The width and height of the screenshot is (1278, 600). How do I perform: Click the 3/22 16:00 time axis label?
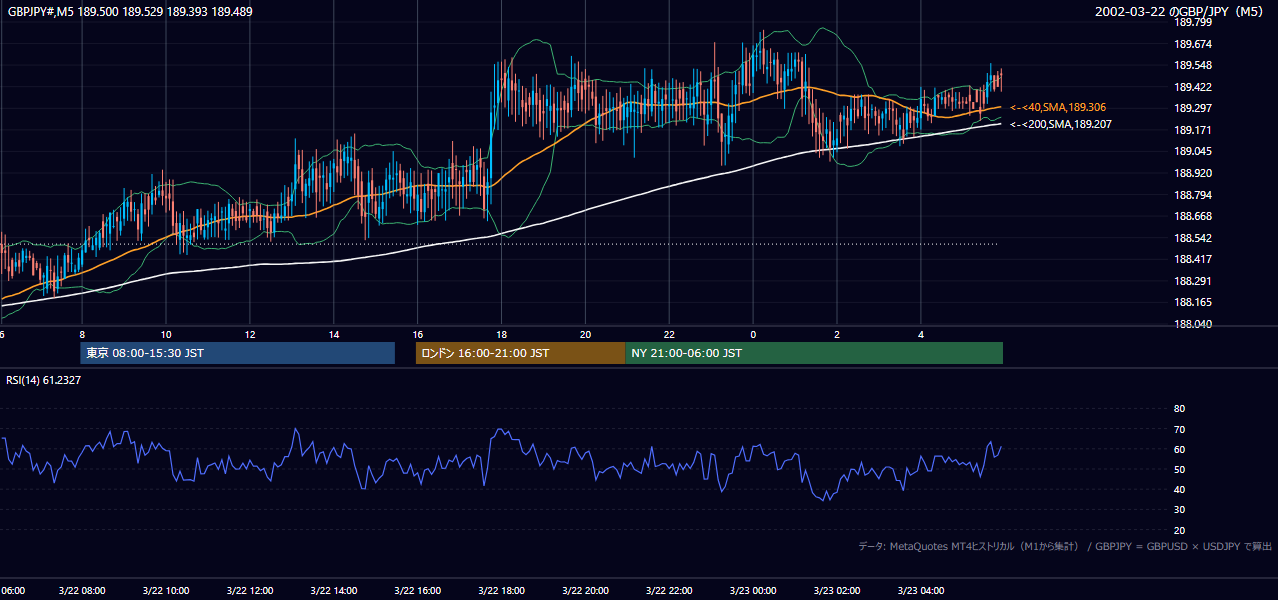pos(418,591)
